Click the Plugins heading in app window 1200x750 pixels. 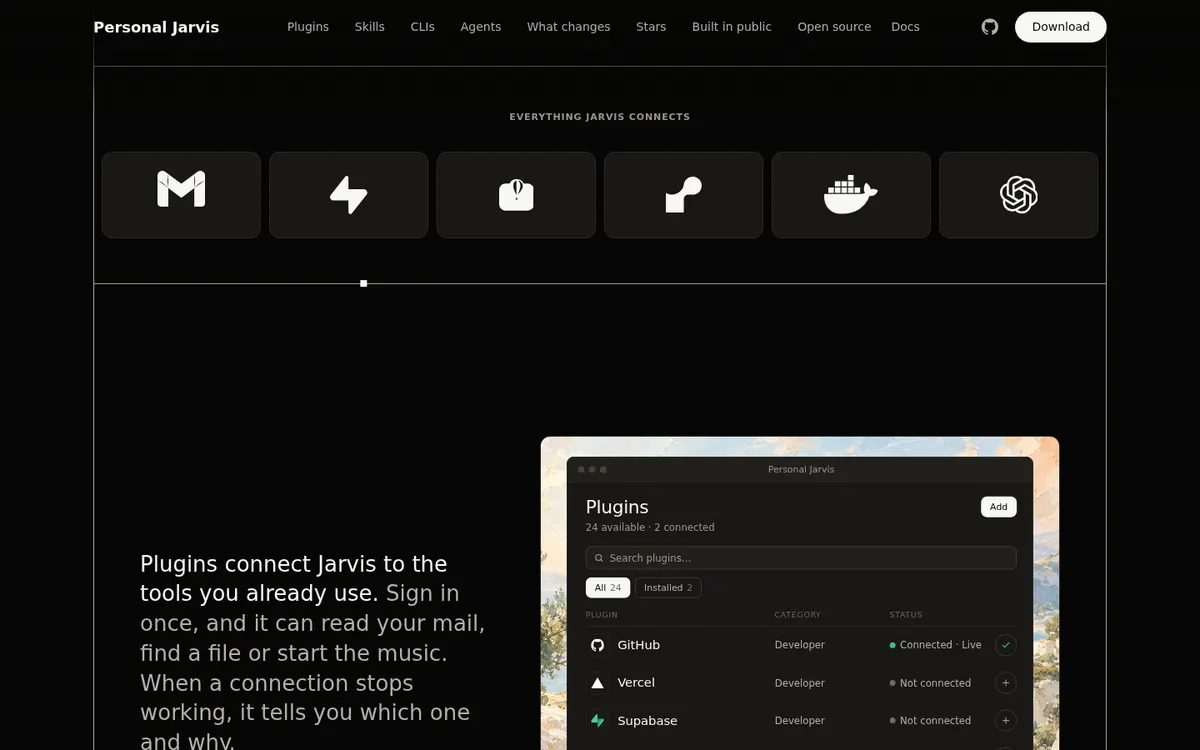pos(617,507)
